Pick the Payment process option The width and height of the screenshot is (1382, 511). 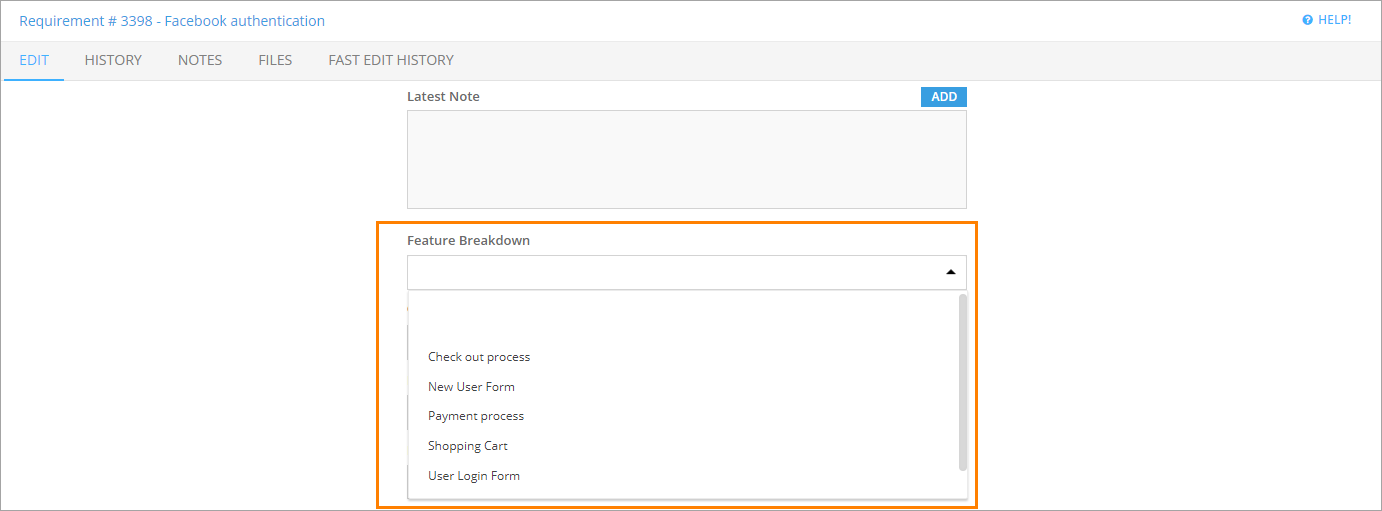476,416
